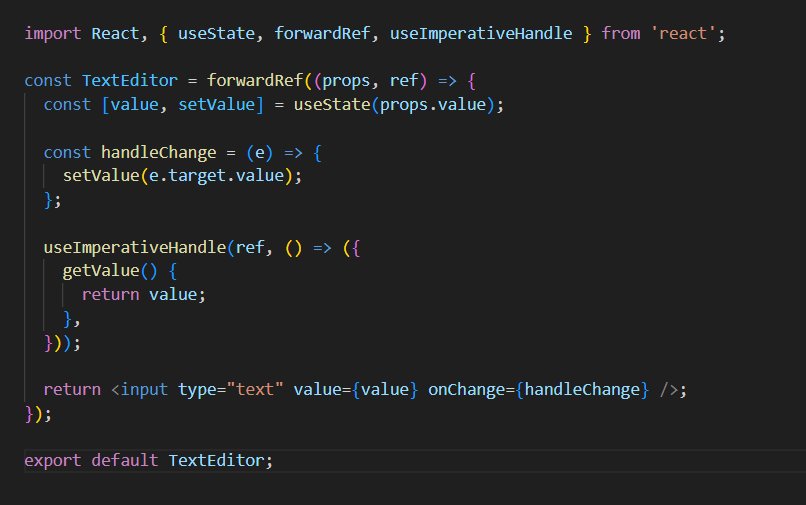Screen dimensions: 806x505
Task: Click 'value={value}' JSX attribute
Action: (x=356, y=390)
